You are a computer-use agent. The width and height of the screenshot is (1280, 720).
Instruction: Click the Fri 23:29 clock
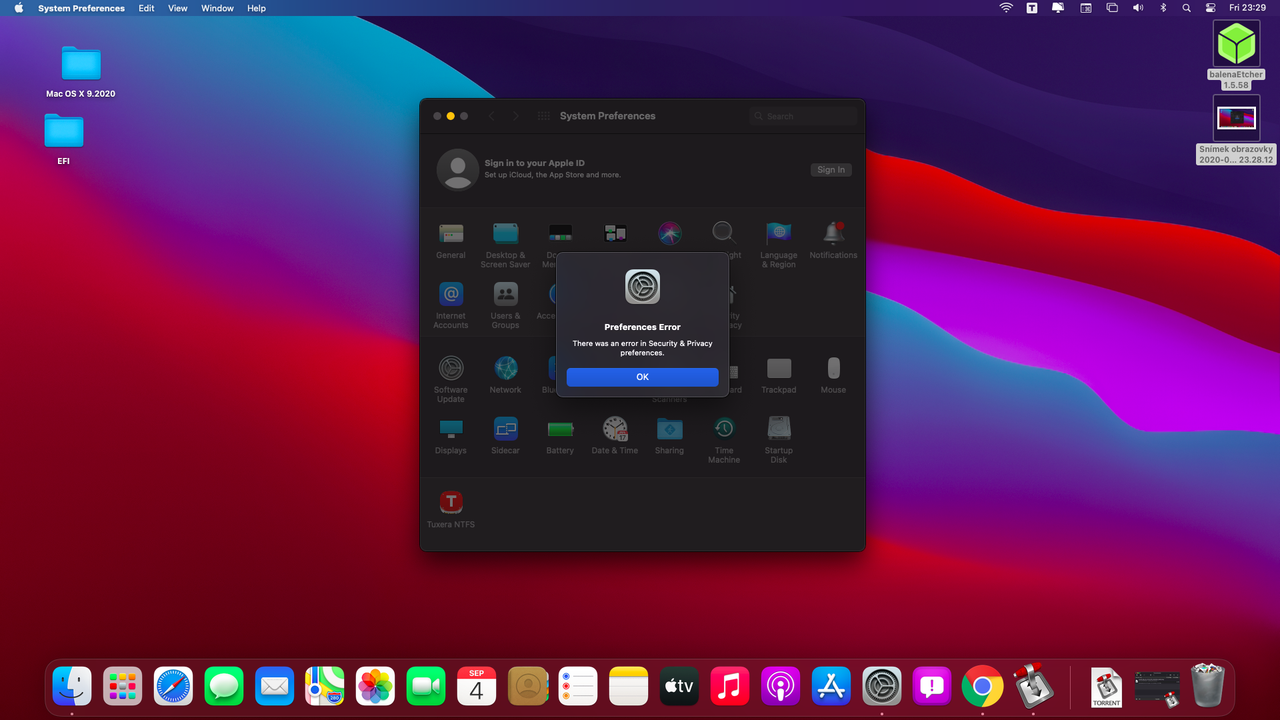tap(1248, 8)
